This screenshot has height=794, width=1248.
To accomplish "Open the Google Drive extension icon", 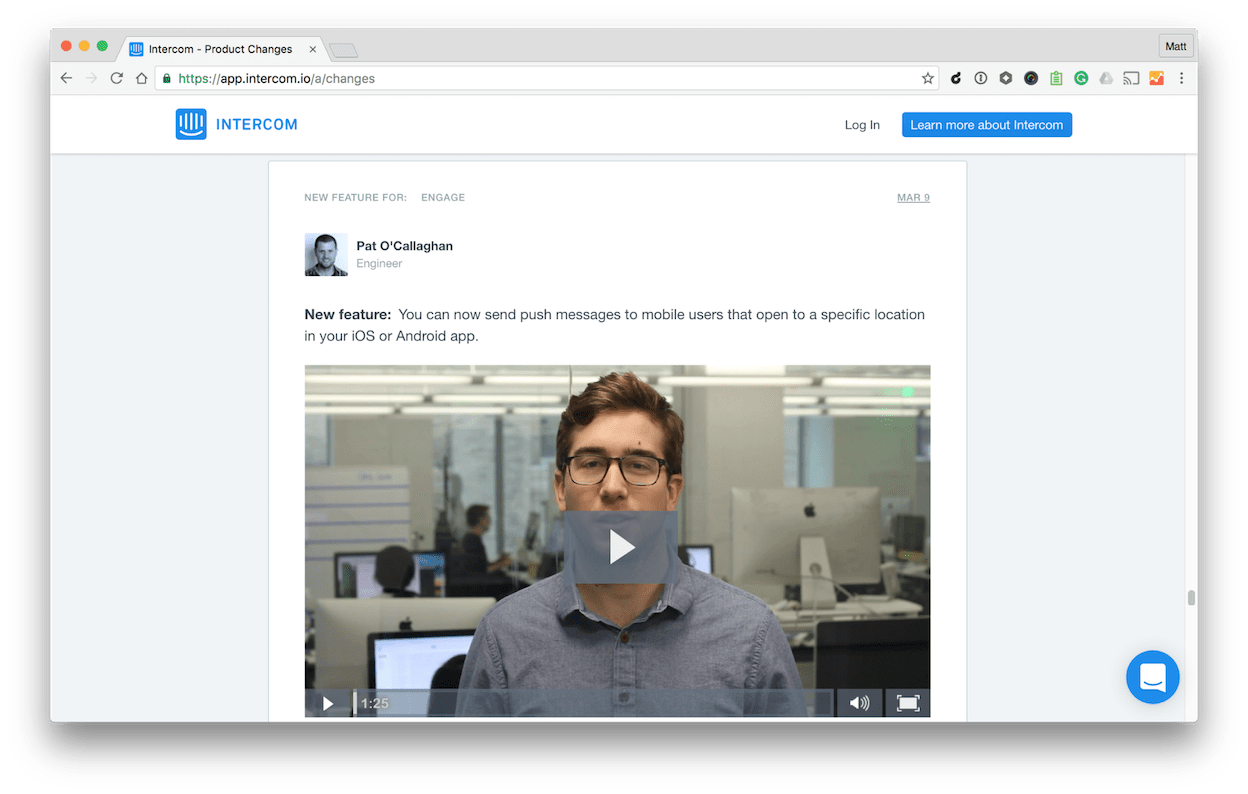I will 1106,78.
